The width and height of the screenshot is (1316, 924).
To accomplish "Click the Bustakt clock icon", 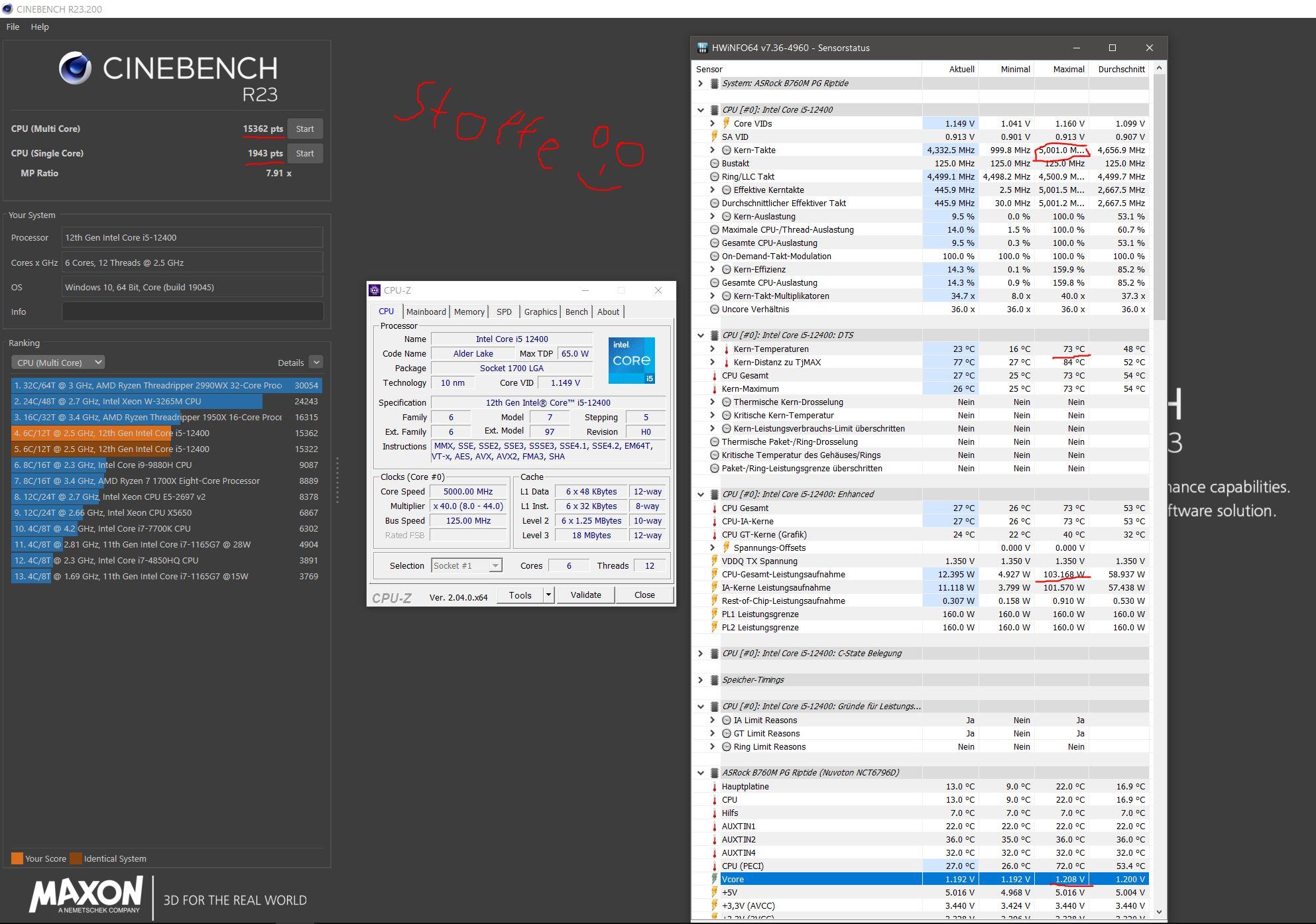I will click(x=714, y=163).
